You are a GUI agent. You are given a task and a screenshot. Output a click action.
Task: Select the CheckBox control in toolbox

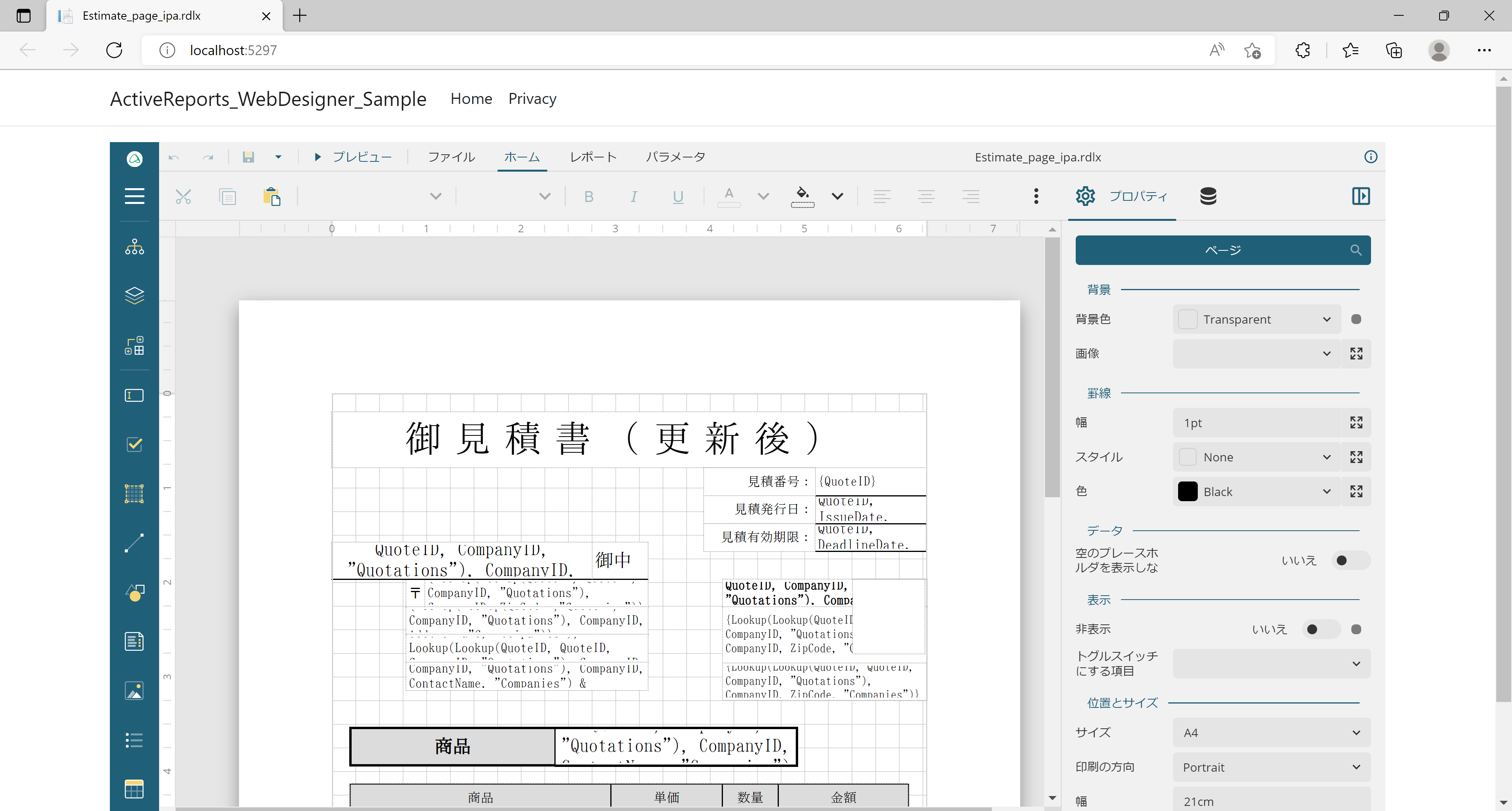[x=134, y=444]
